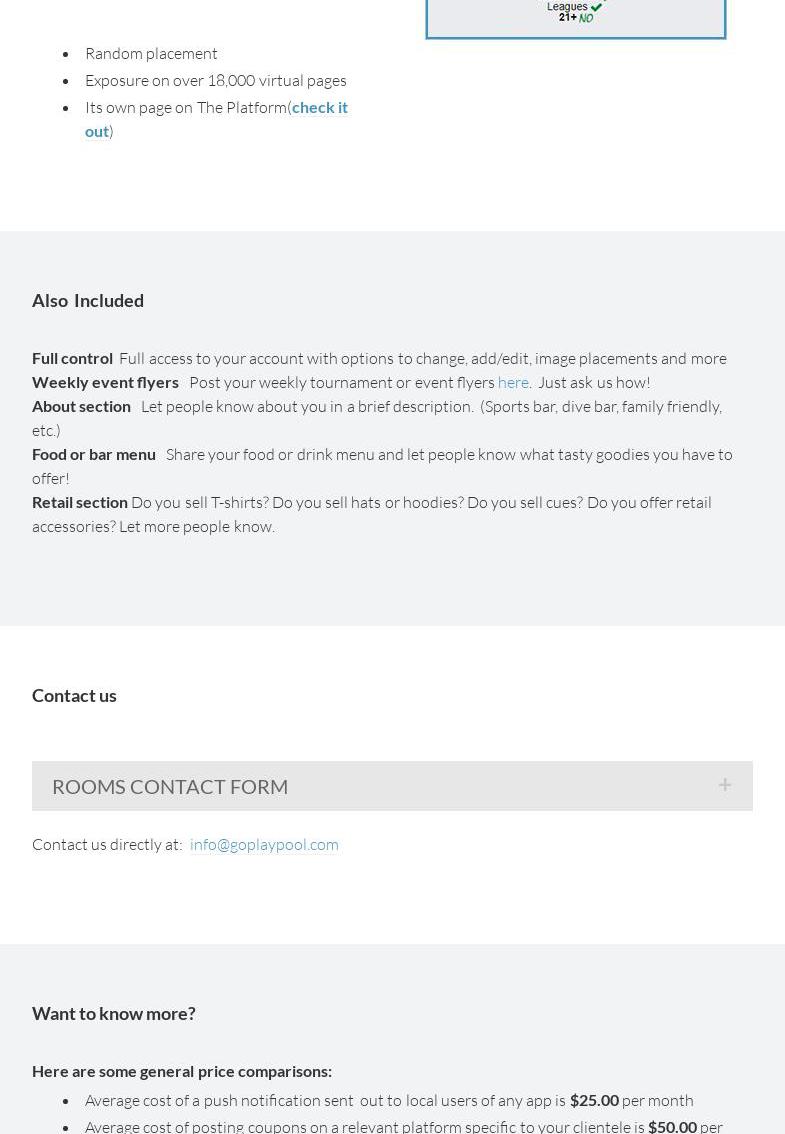Click the "Also Included" heading
Screen dimensions: 785x1134
(x=88, y=300)
